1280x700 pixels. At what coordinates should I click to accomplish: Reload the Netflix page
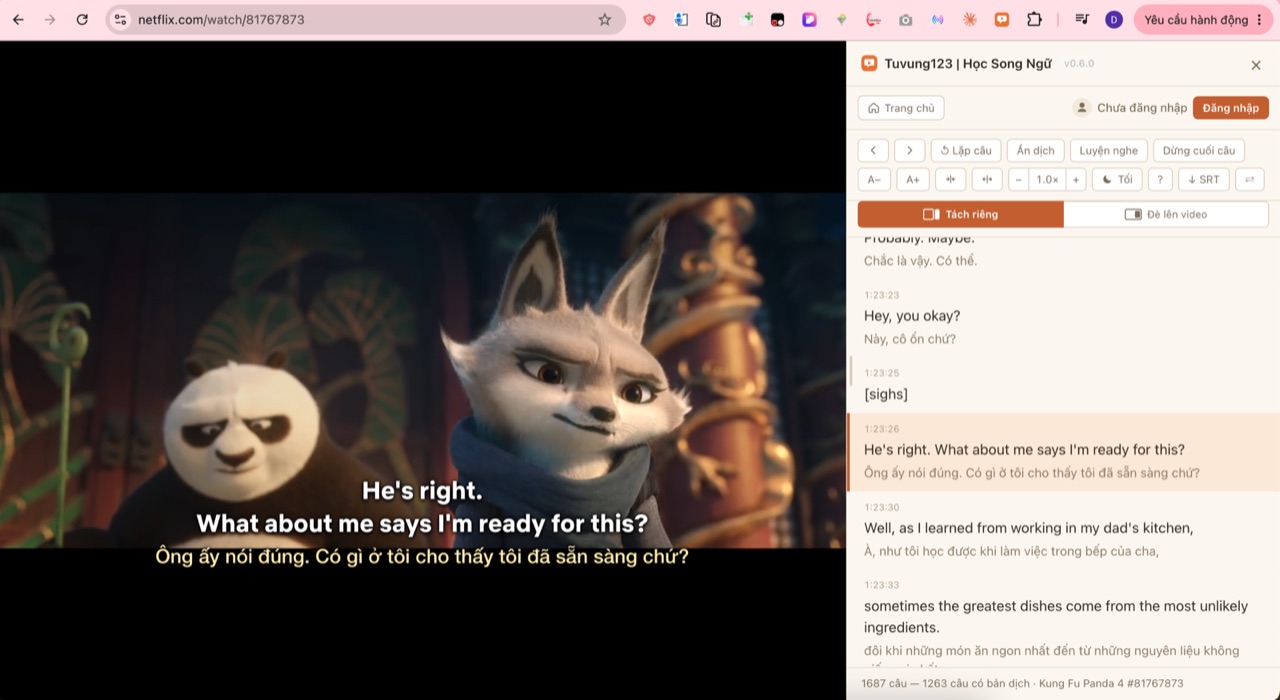(x=82, y=19)
